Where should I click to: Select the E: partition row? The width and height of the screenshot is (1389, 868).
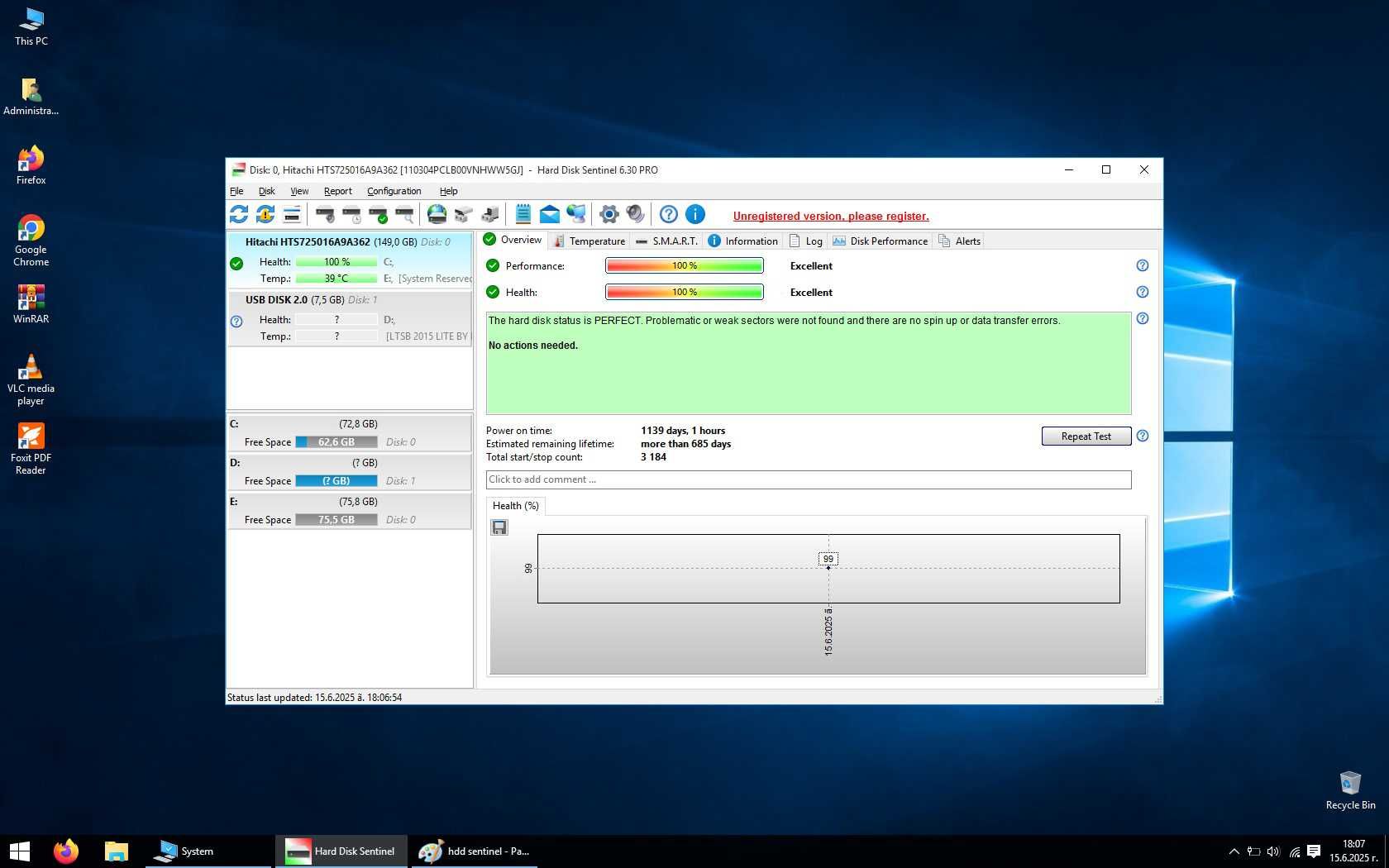click(x=350, y=511)
